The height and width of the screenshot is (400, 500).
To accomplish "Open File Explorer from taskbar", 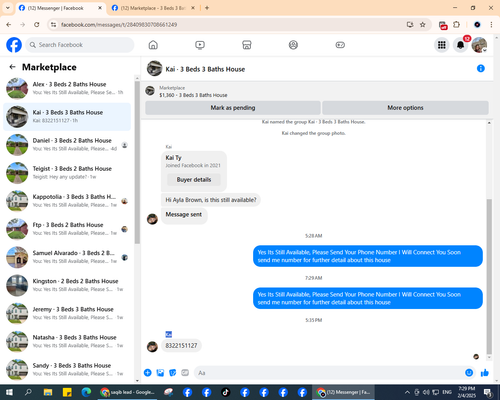I will pos(48,392).
